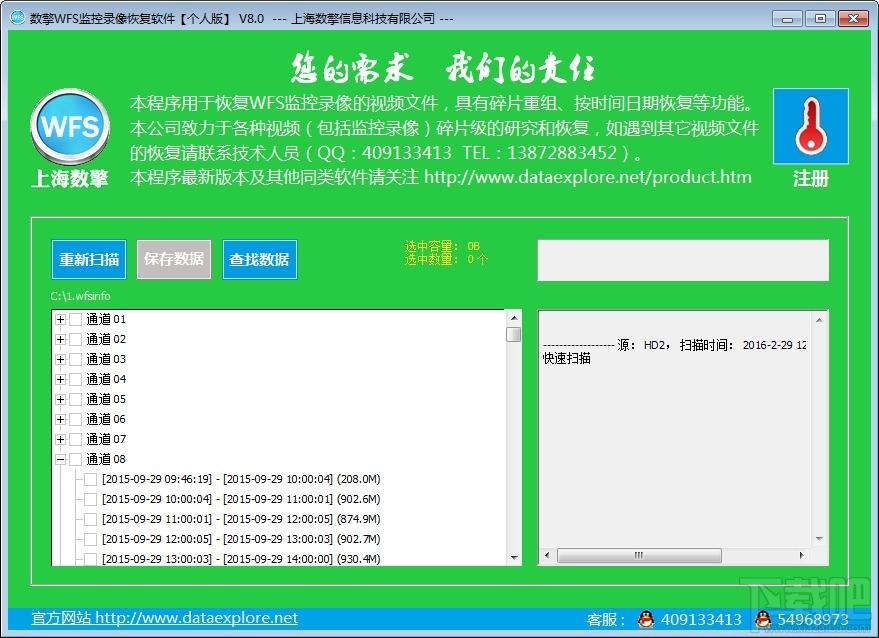Viewport: 879px width, 638px height.
Task: Expand the 通道 05 tree node
Action: click(61, 400)
